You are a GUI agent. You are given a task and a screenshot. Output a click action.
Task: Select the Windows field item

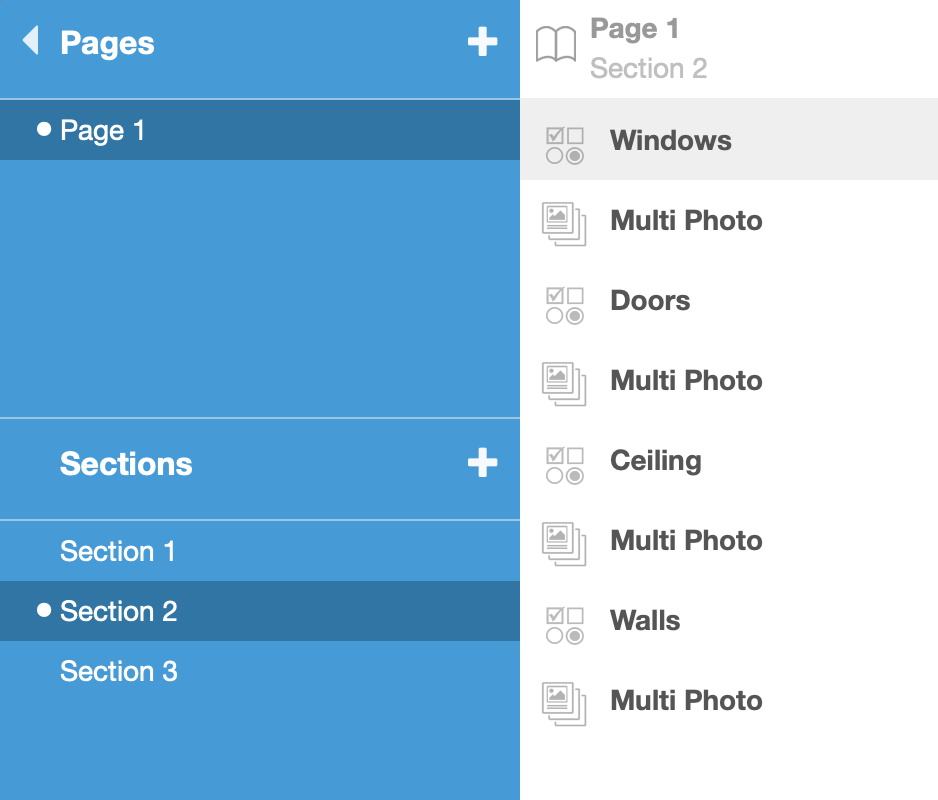click(x=670, y=140)
